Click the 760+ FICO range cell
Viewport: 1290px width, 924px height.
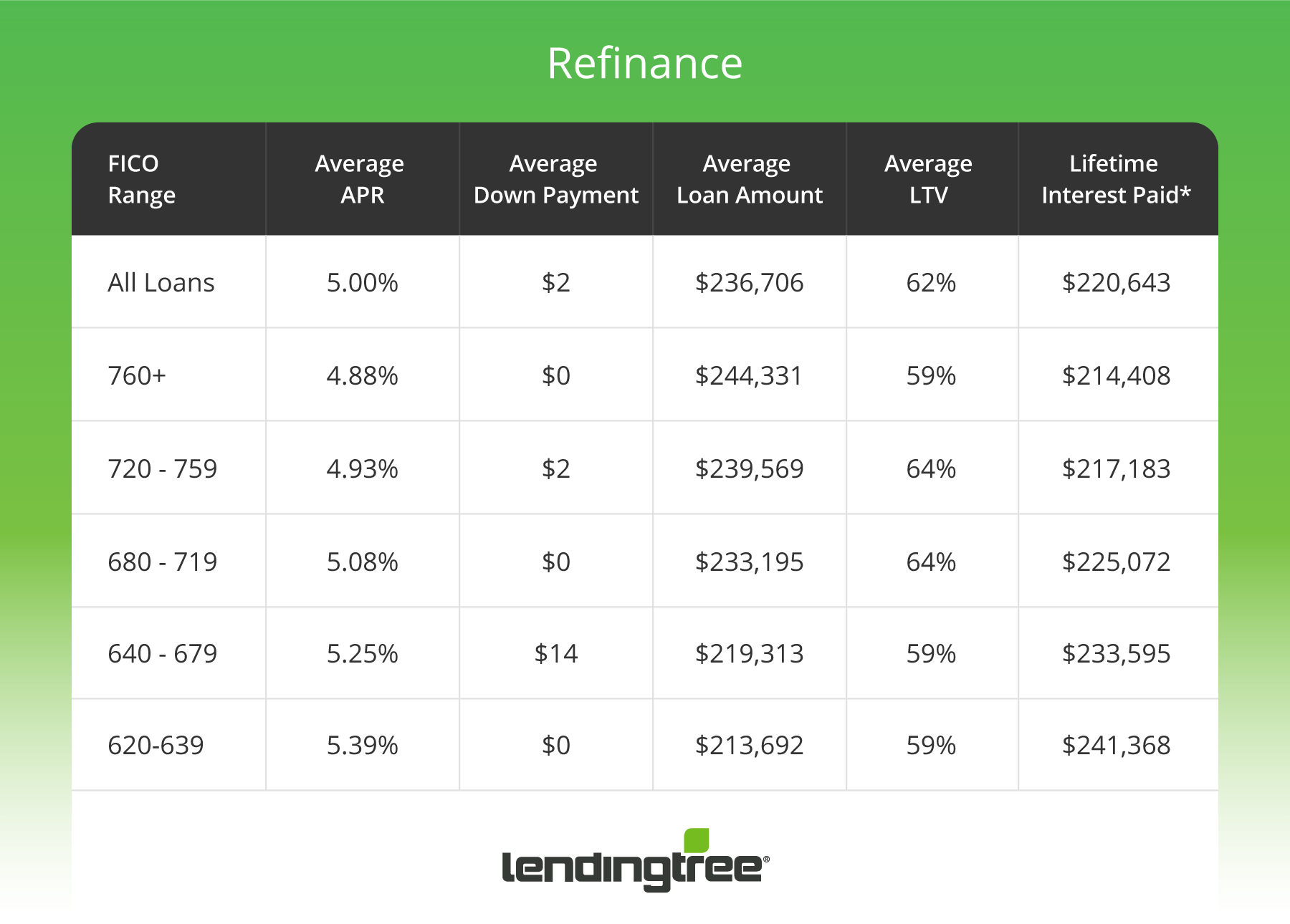[x=137, y=376]
